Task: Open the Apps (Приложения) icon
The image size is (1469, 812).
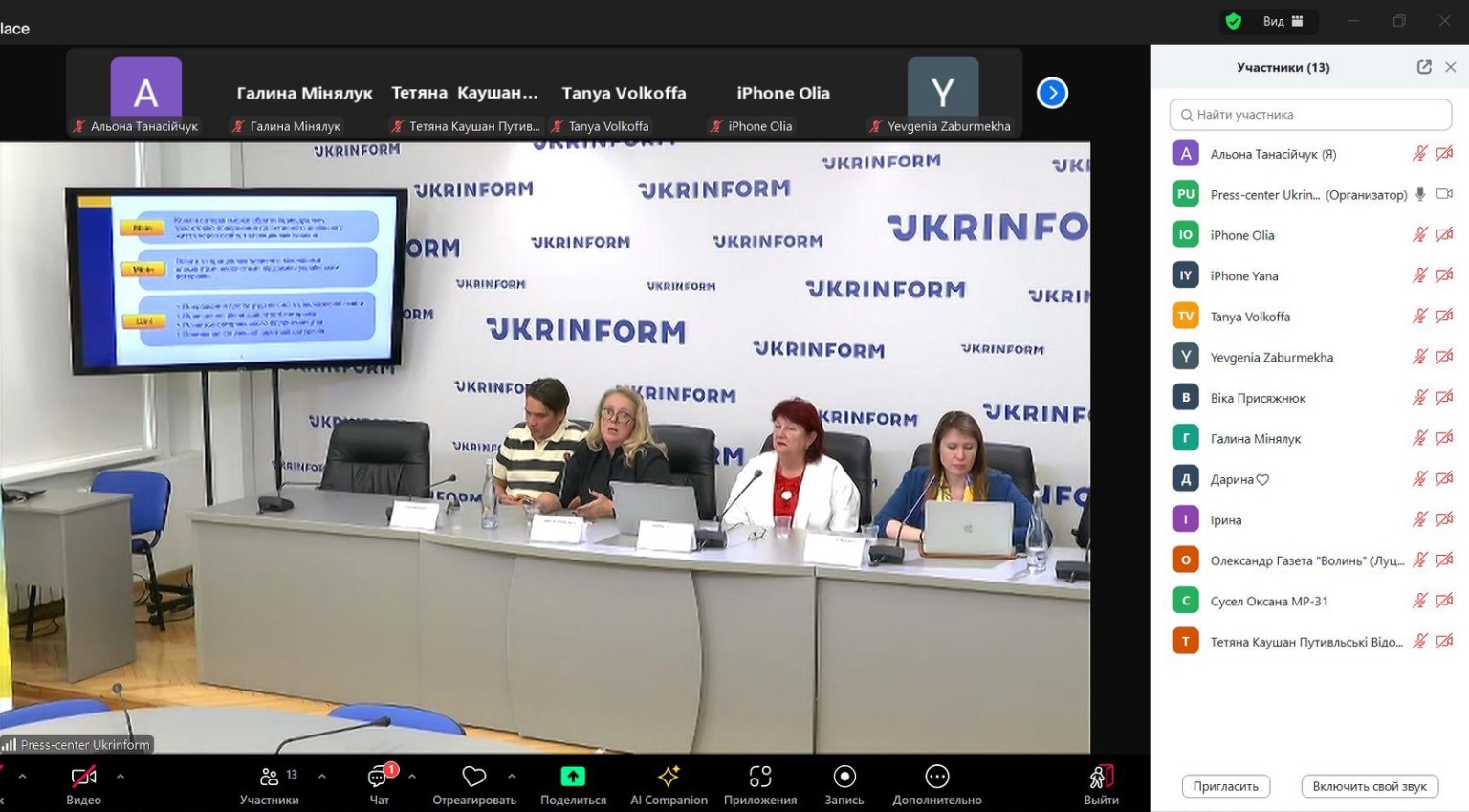Action: click(x=760, y=777)
